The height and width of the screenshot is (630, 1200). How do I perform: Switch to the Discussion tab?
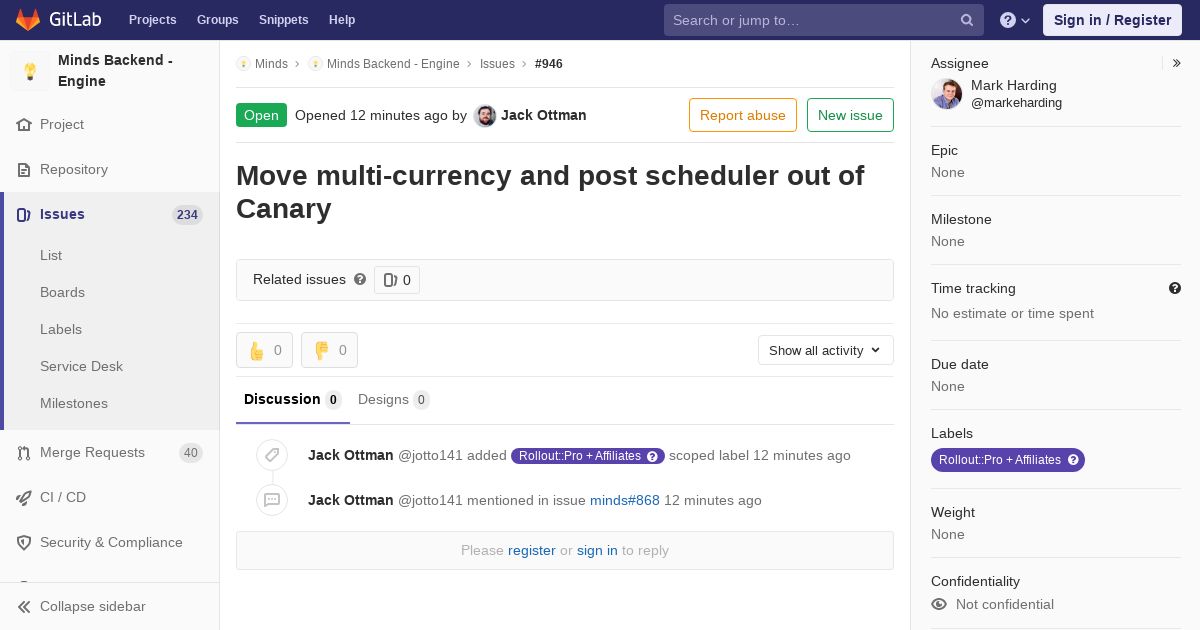point(293,400)
